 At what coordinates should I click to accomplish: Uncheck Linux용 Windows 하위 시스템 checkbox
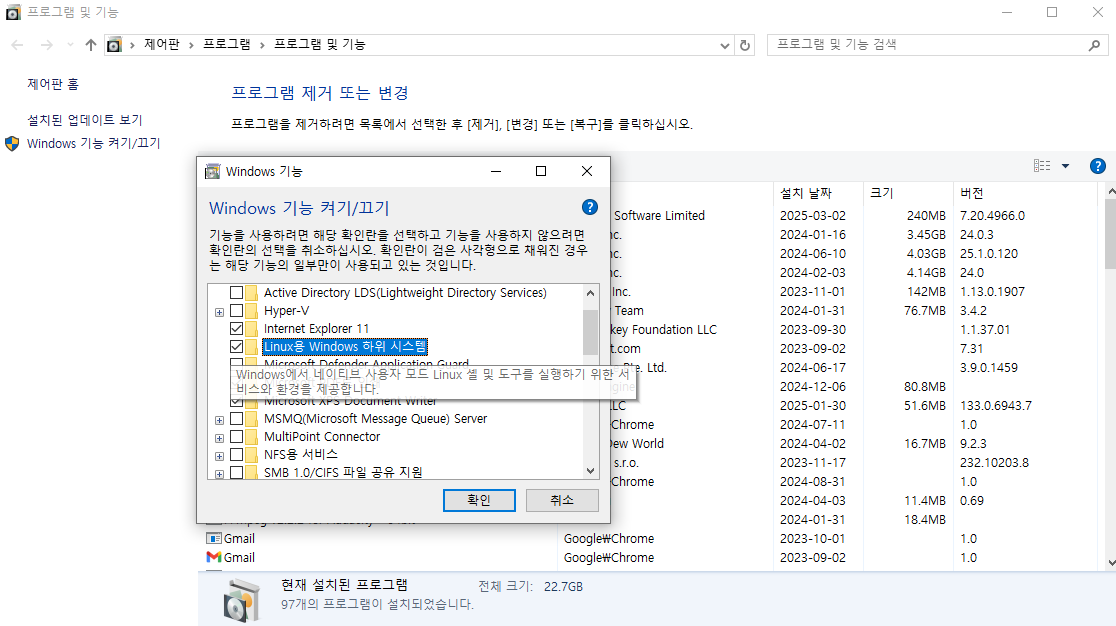(x=236, y=346)
